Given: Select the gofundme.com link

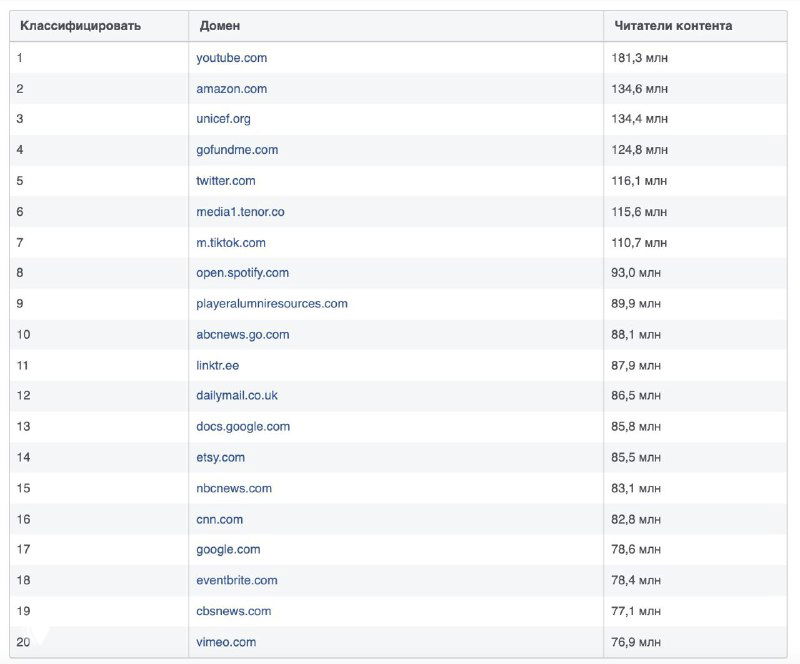Looking at the screenshot, I should point(237,150).
